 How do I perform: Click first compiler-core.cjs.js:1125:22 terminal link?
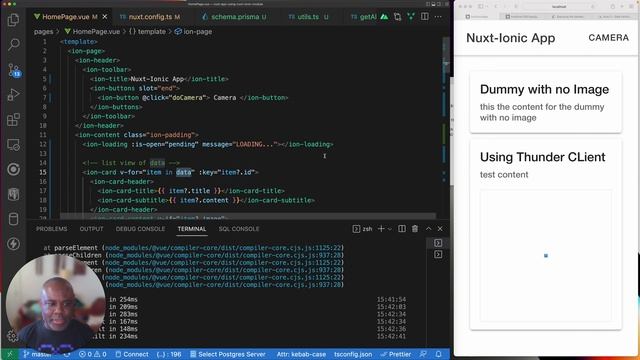(x=224, y=248)
